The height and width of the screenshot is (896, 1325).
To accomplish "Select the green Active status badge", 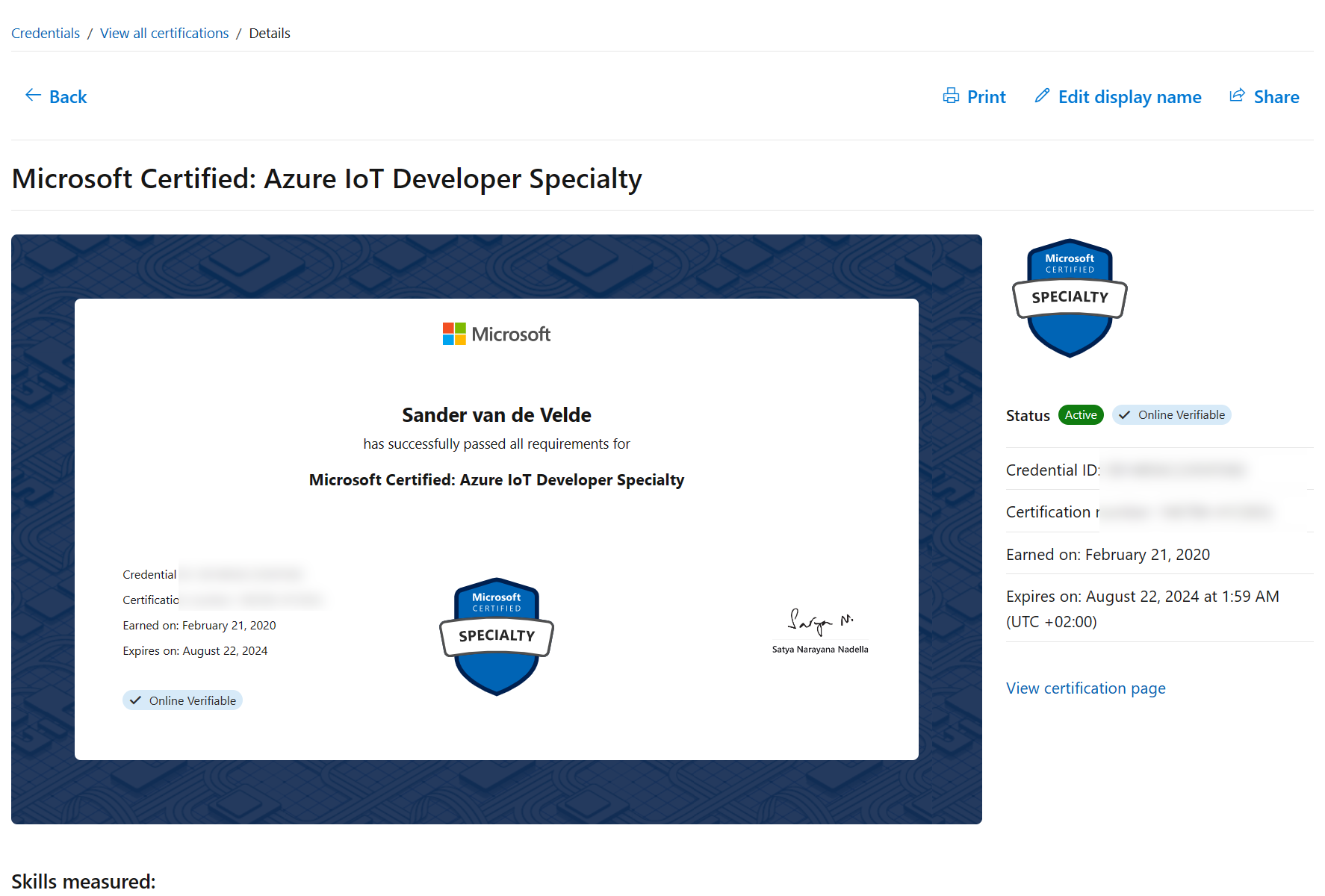I will pos(1081,414).
